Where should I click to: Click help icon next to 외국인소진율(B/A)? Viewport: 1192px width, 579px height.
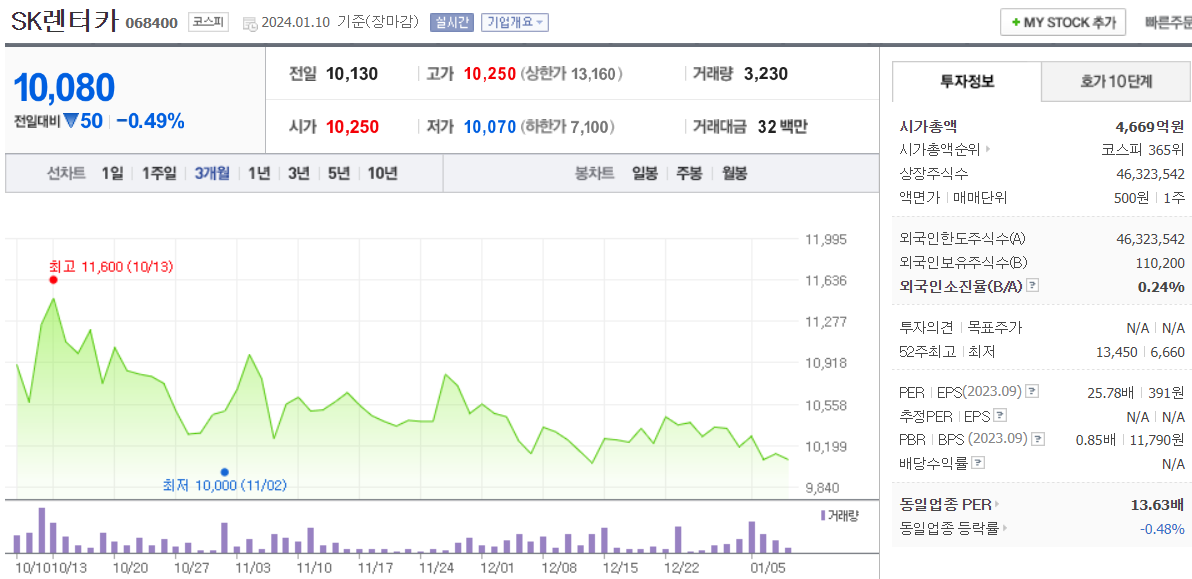[1032, 286]
